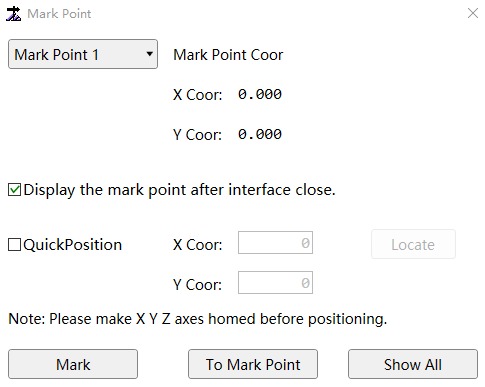Close the Mark Point dialog
The width and height of the screenshot is (485, 387).
pos(473,13)
